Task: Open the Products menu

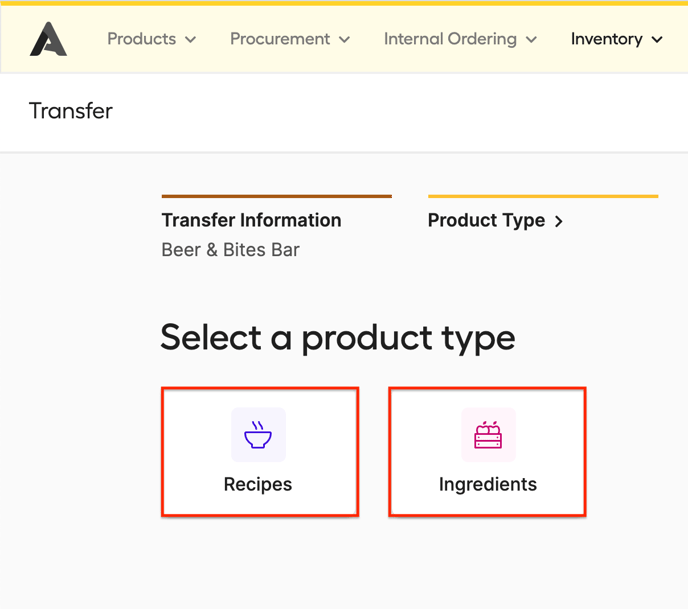Action: click(x=152, y=39)
